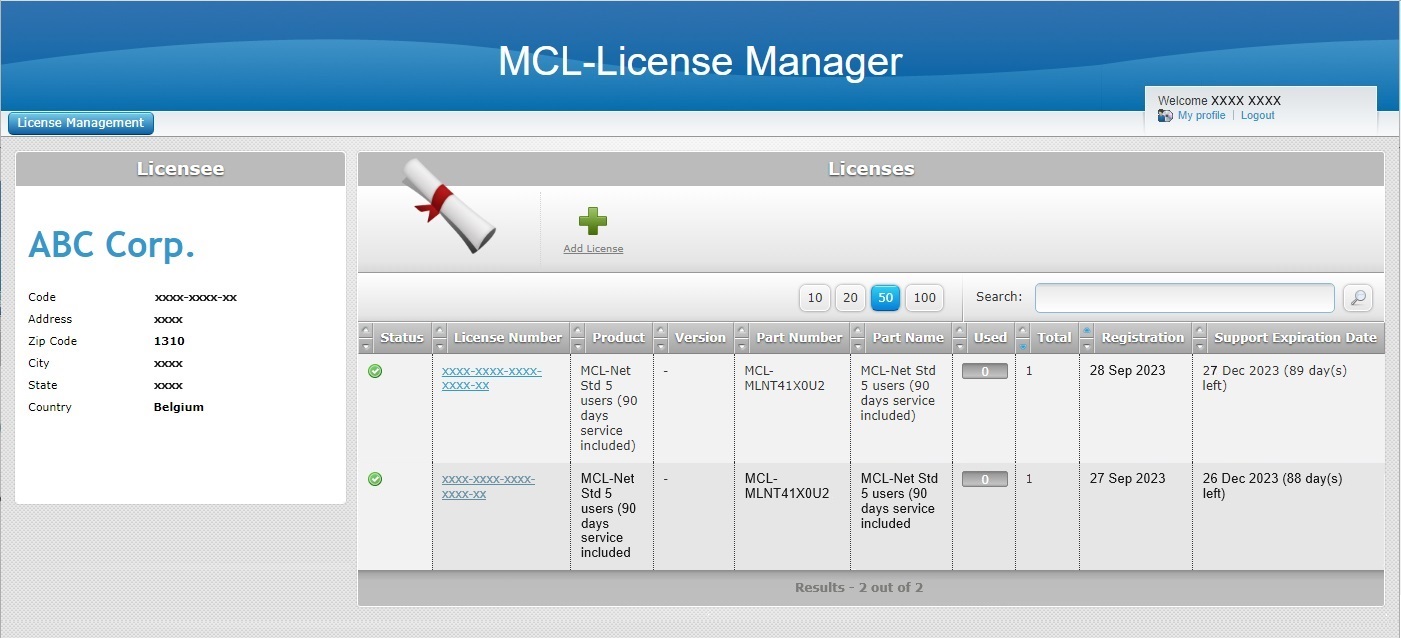Select the zip code value 1310

pyautogui.click(x=169, y=341)
